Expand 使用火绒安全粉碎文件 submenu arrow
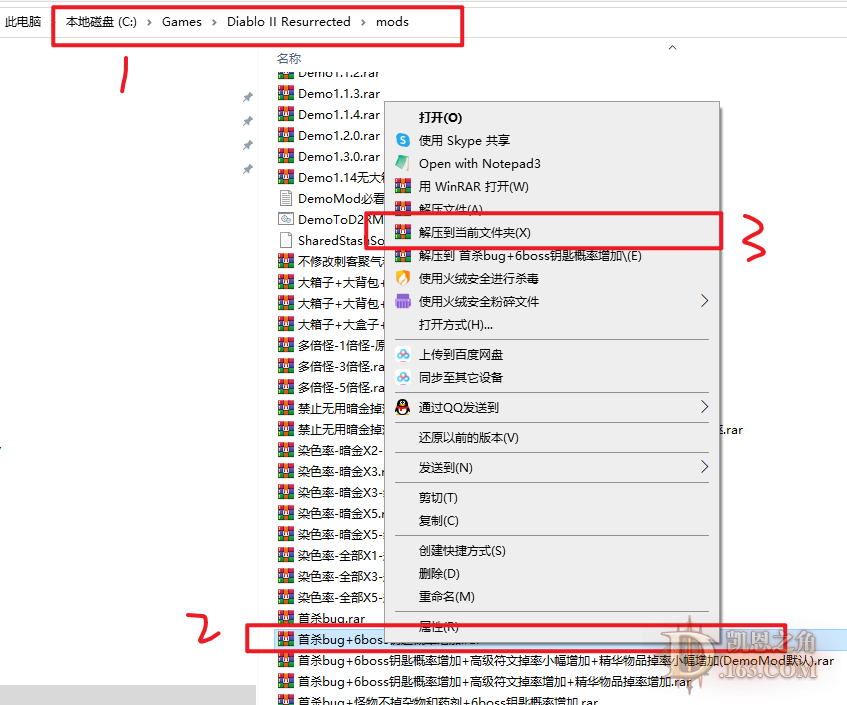Screen dimensions: 847x705 pyautogui.click(x=704, y=301)
